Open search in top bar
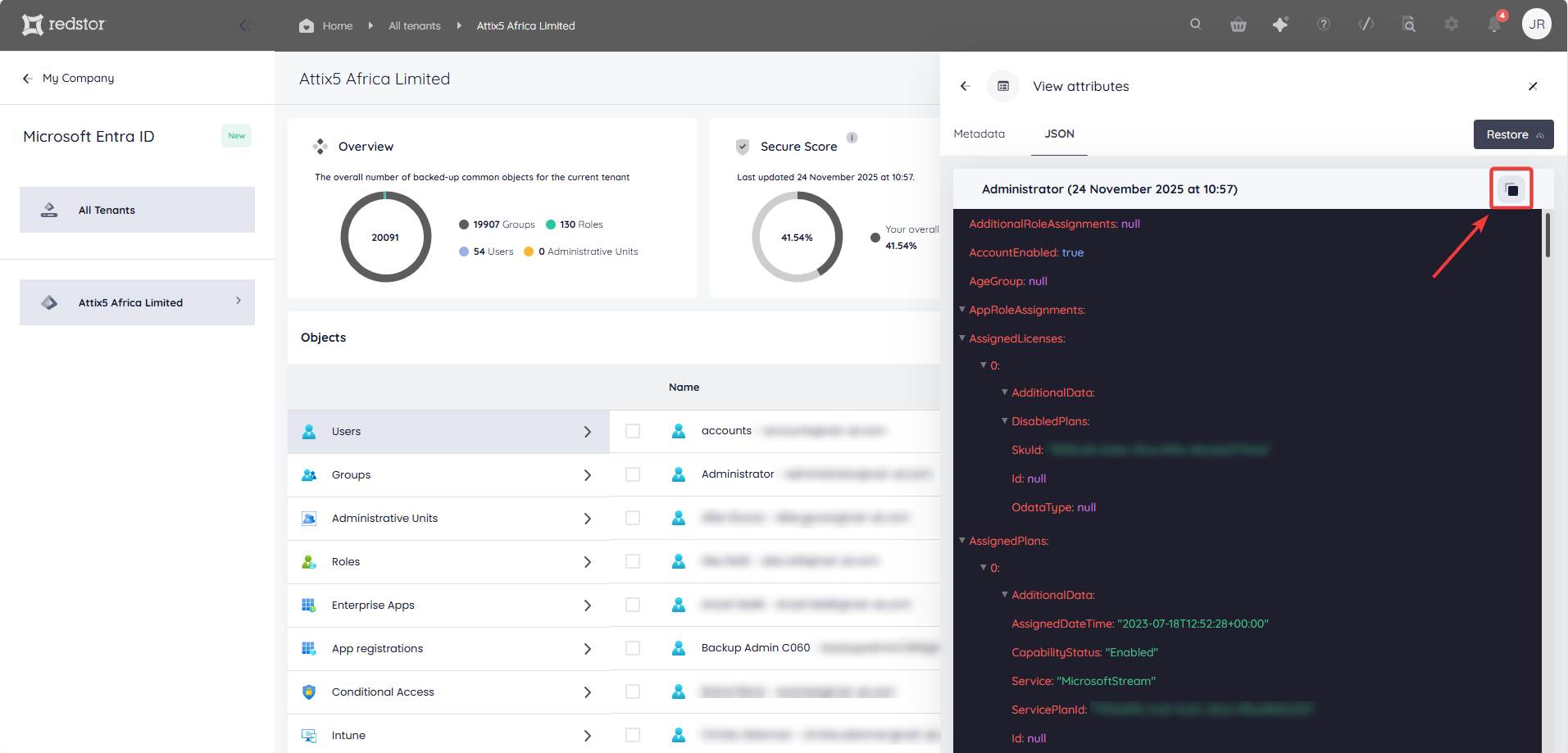 1196,25
